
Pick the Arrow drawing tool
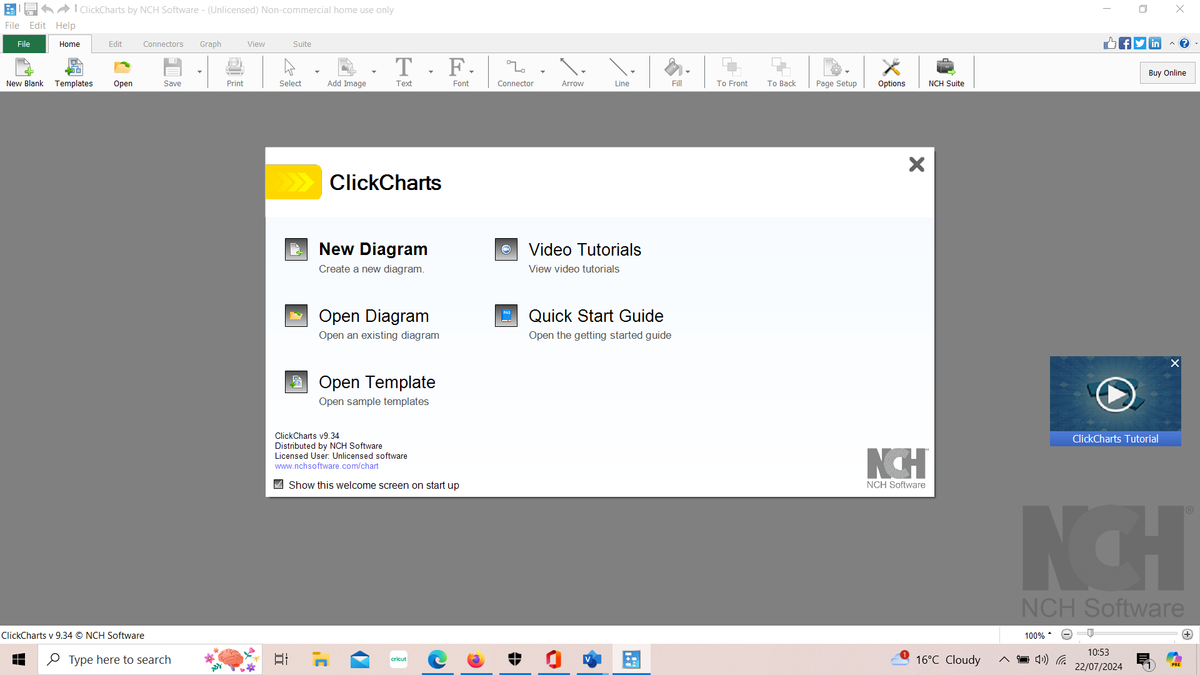point(571,70)
